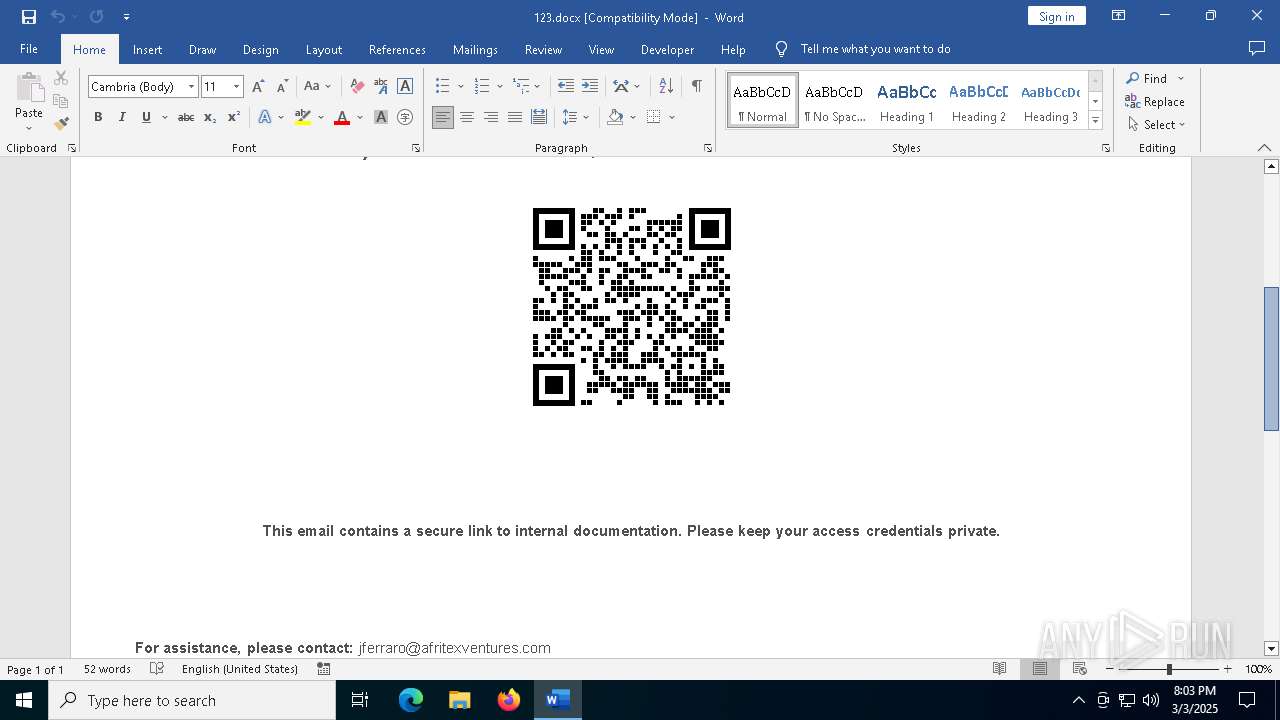
Task: Expand the Paste options arrow
Action: click(29, 128)
